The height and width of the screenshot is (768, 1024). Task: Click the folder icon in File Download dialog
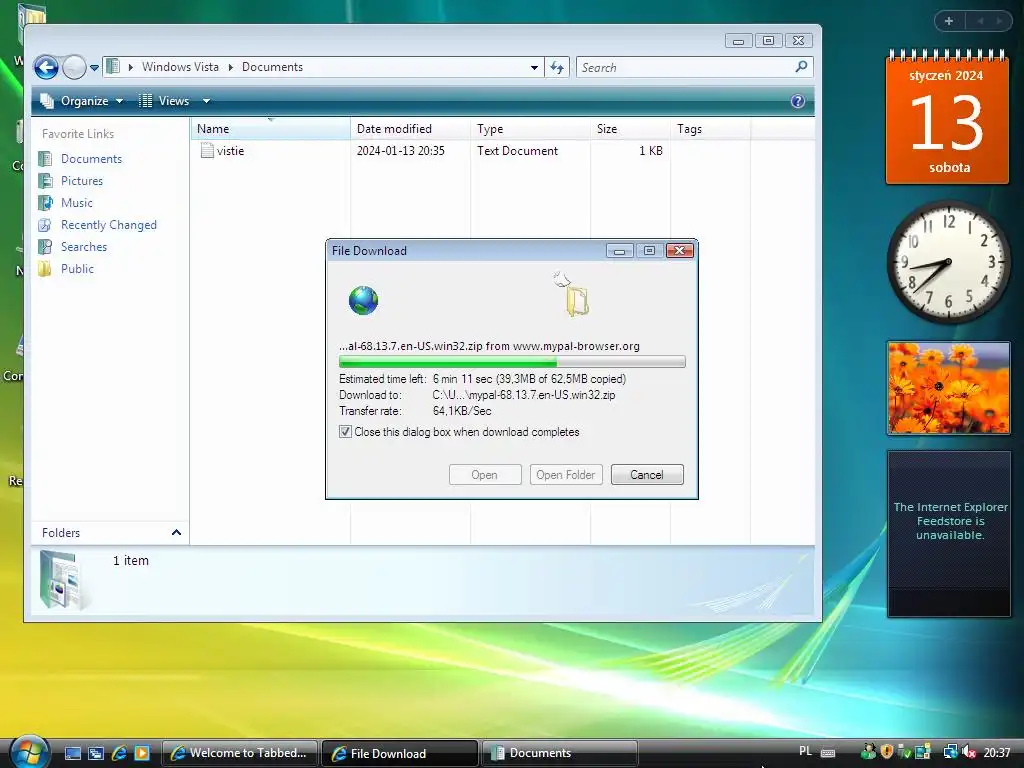click(x=577, y=301)
